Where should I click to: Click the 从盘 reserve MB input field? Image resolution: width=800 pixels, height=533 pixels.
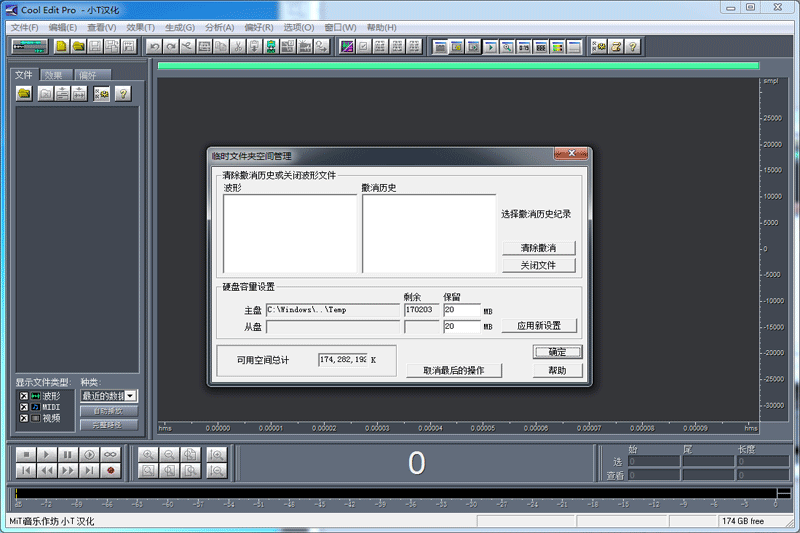pos(462,326)
